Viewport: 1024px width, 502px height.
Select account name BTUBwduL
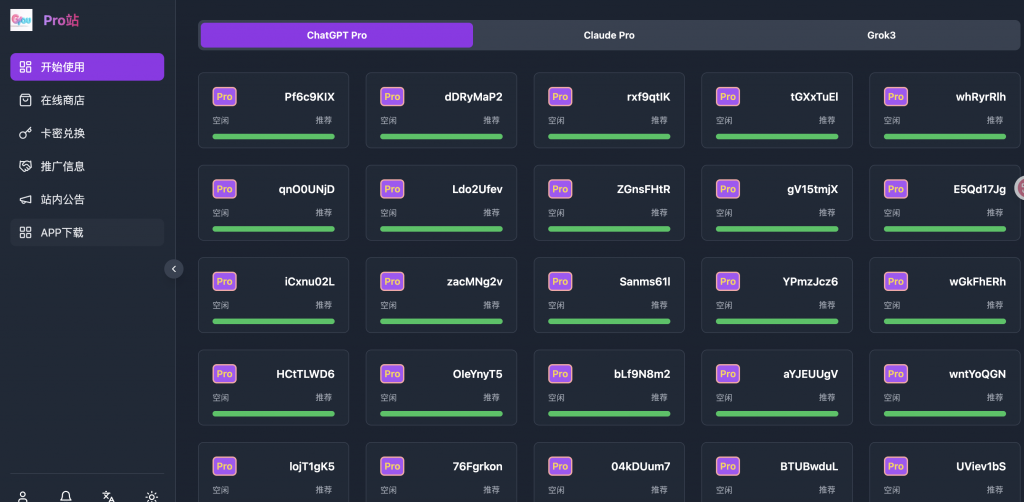tap(809, 467)
